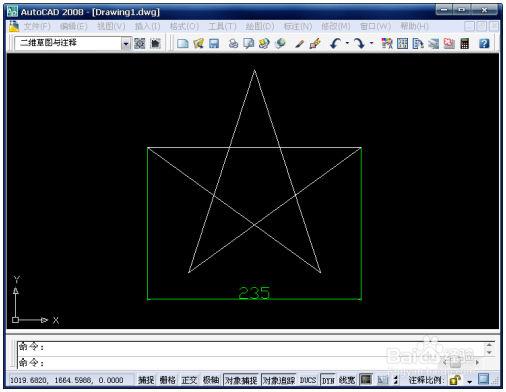Open the Sheet Set Manager icon
Viewport: 506px width, 392px height.
(433, 43)
